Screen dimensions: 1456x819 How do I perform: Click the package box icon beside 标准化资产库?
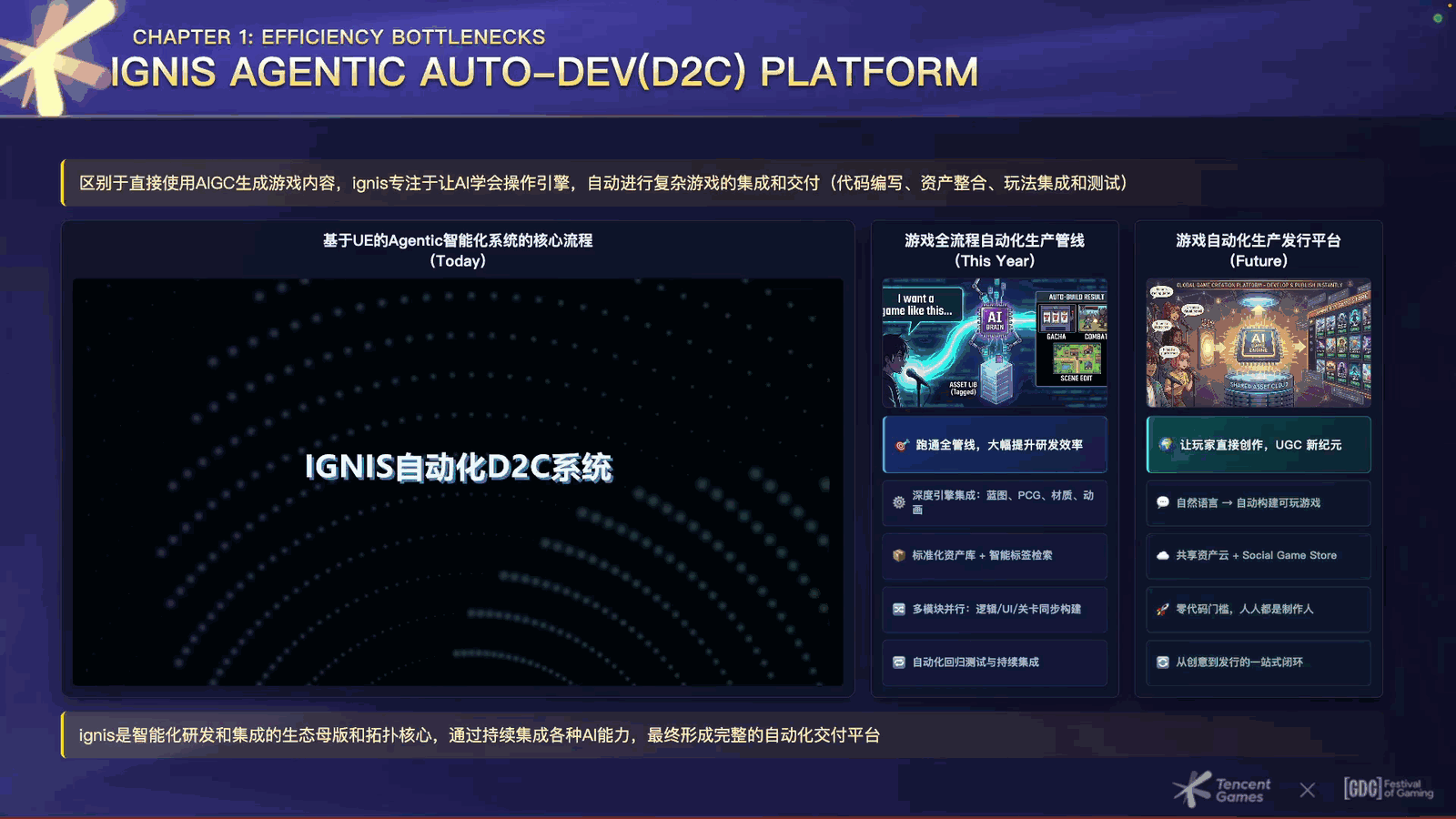pyautogui.click(x=899, y=555)
